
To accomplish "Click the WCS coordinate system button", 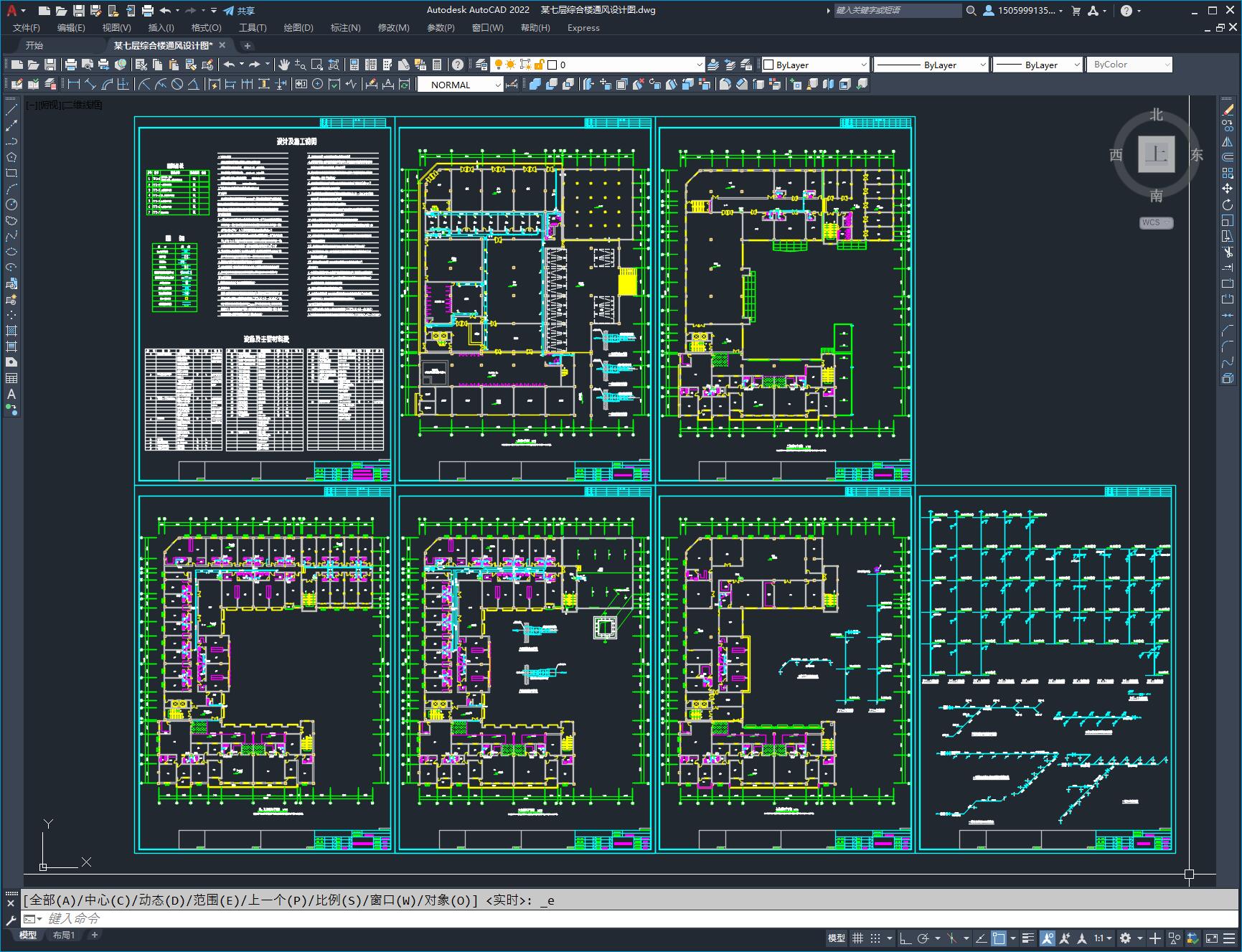I will click(1156, 222).
